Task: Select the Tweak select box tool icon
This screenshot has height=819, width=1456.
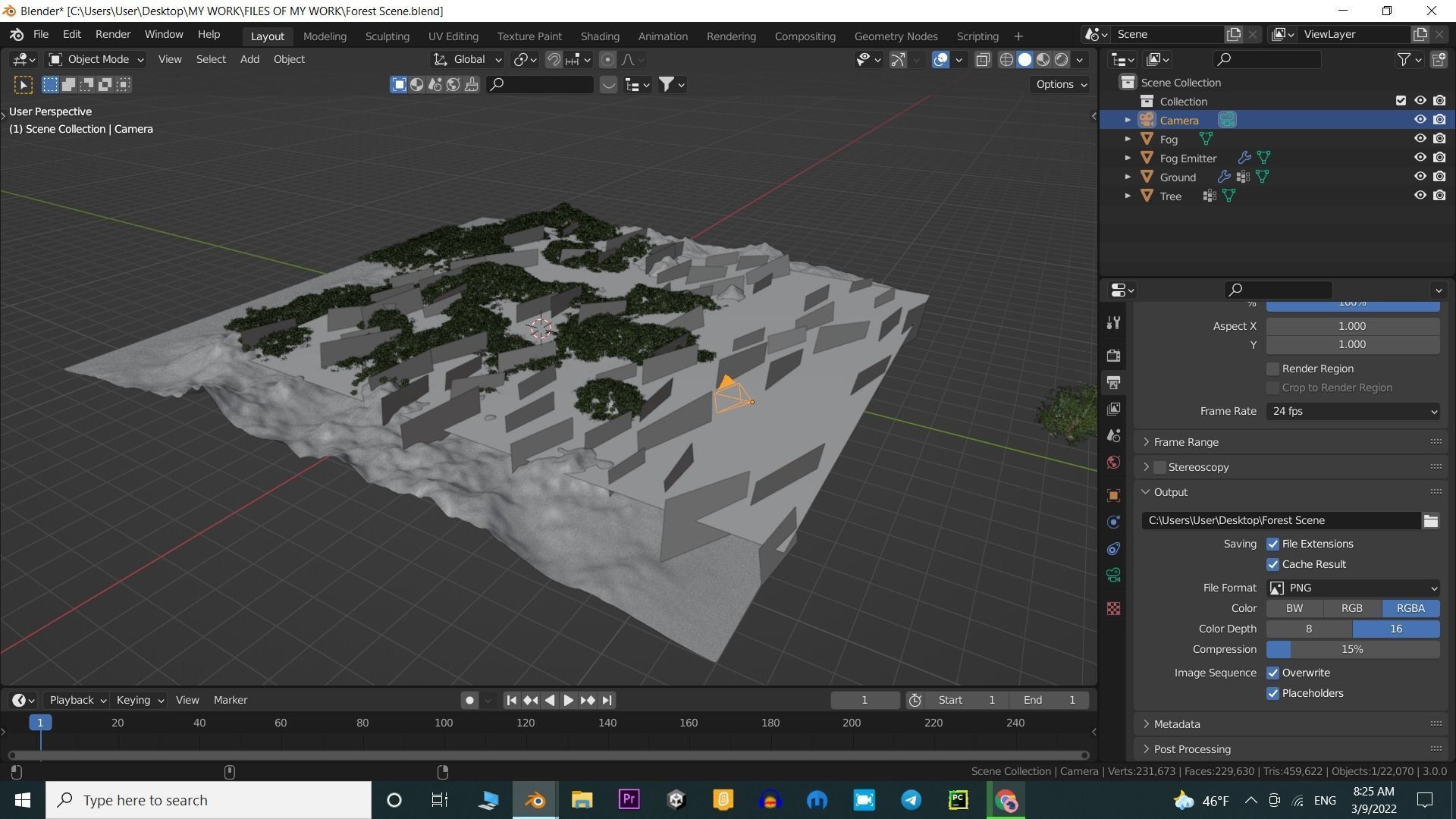Action: [x=23, y=85]
